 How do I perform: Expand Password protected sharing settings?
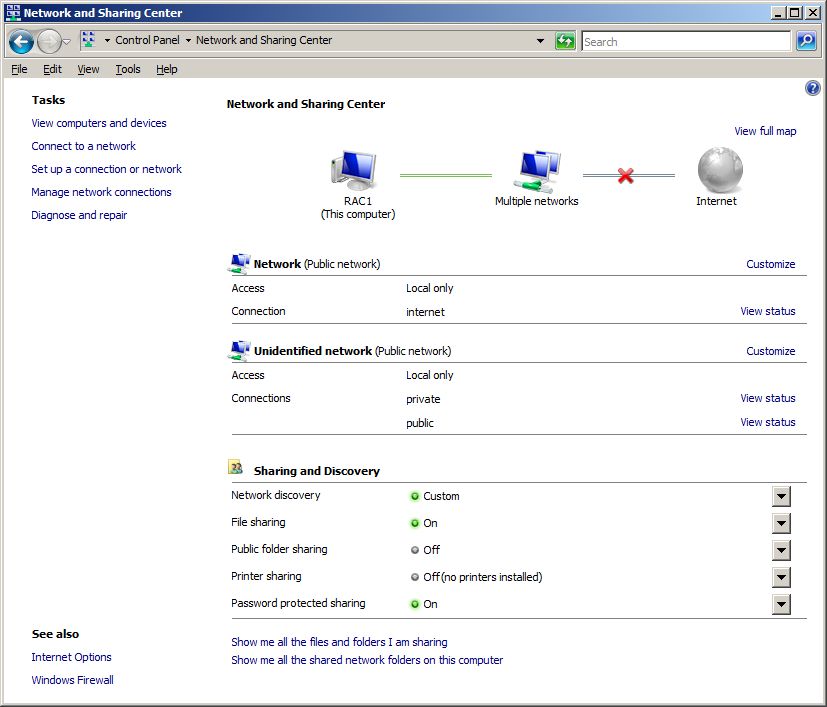[781, 604]
